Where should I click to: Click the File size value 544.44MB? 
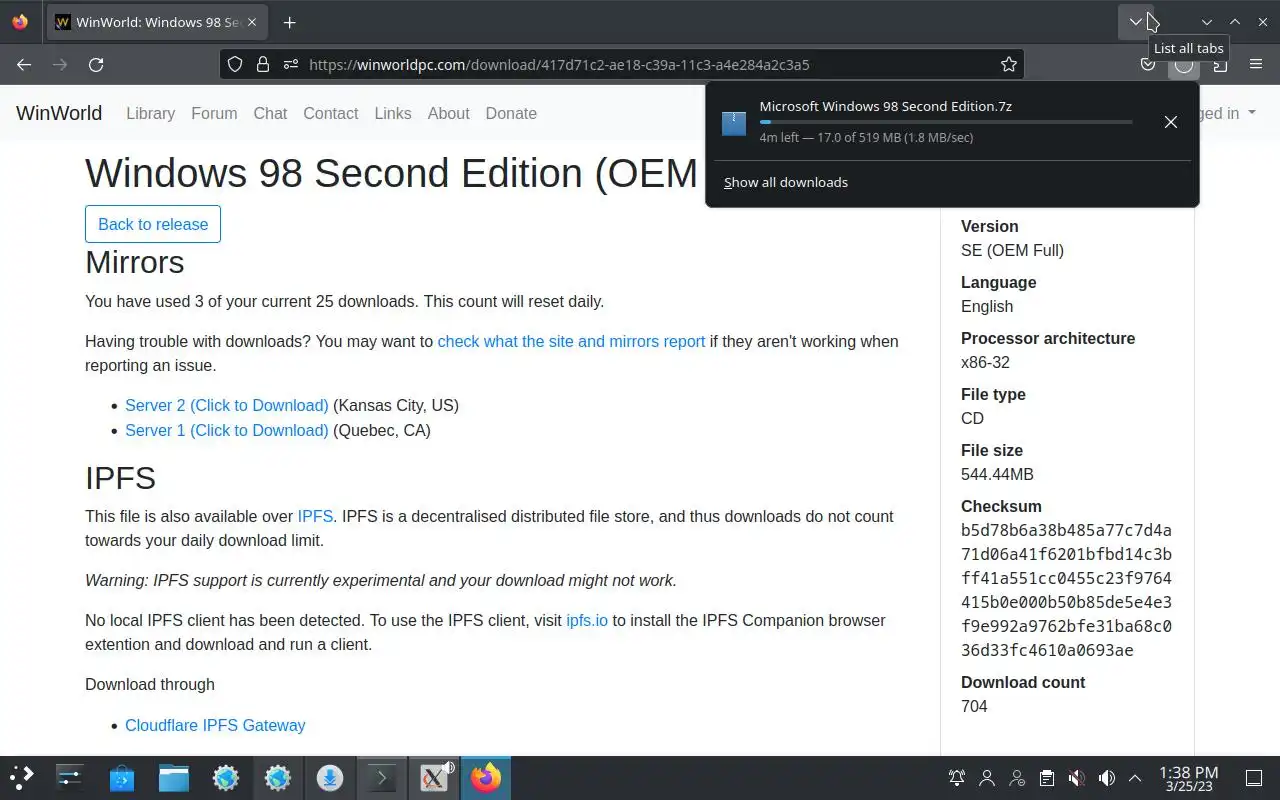click(997, 474)
